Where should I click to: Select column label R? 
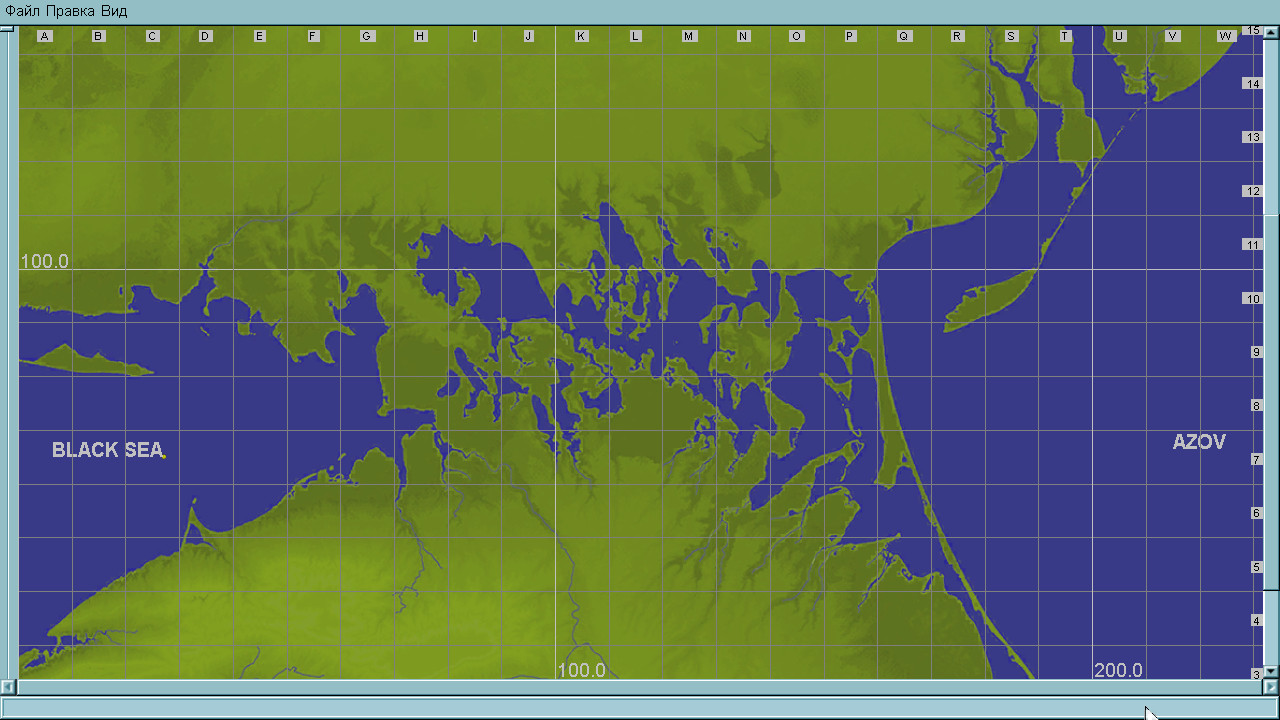(x=957, y=36)
